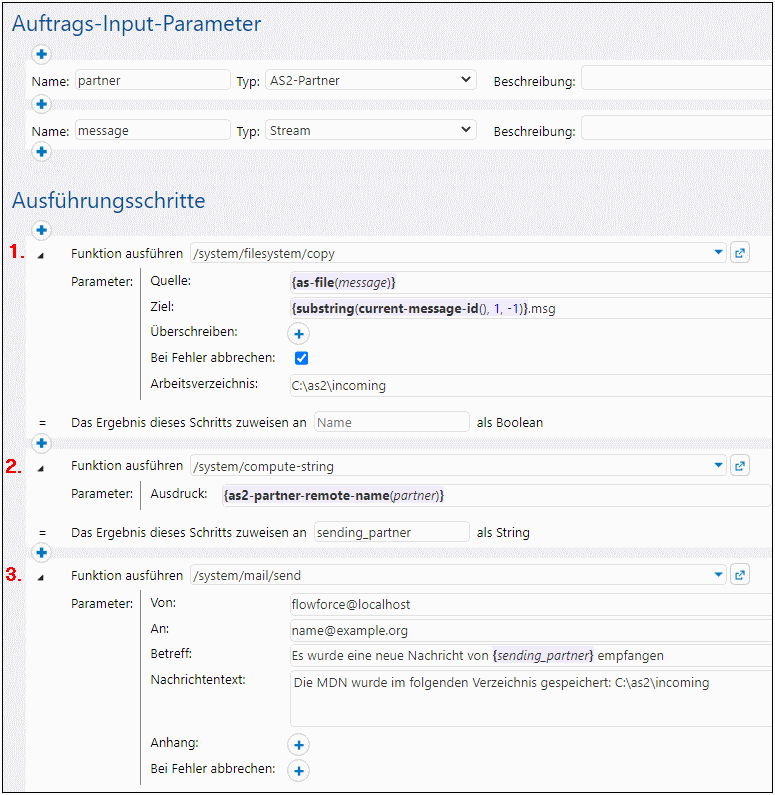Open Typ dropdown showing AS2-Partner
Image resolution: width=775 pixels, height=795 pixels.
click(x=370, y=80)
